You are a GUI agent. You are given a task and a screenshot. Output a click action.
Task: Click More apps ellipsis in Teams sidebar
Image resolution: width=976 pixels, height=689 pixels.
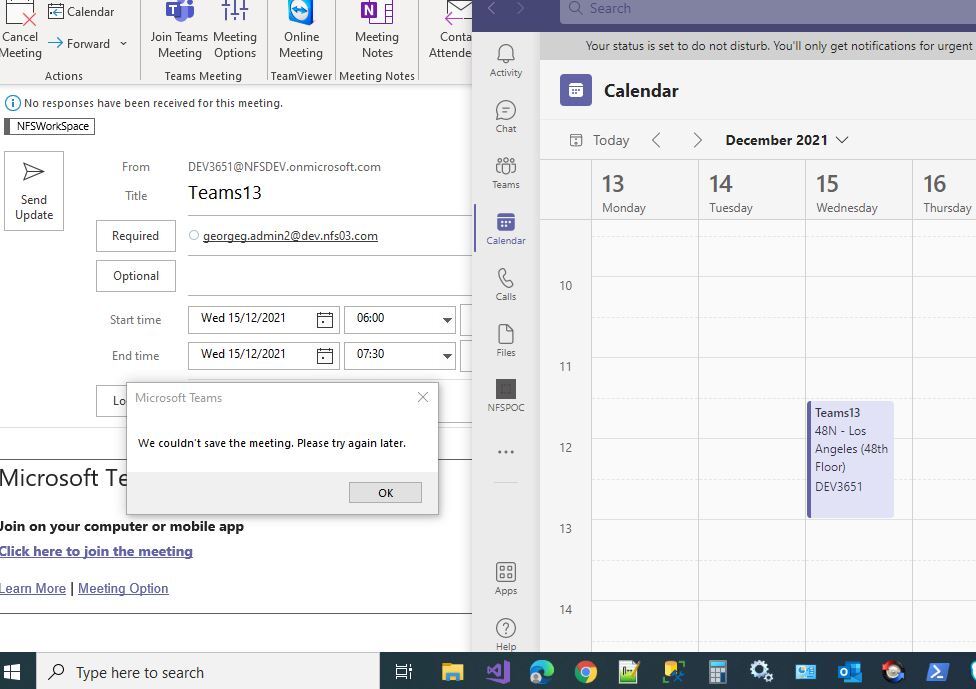505,452
